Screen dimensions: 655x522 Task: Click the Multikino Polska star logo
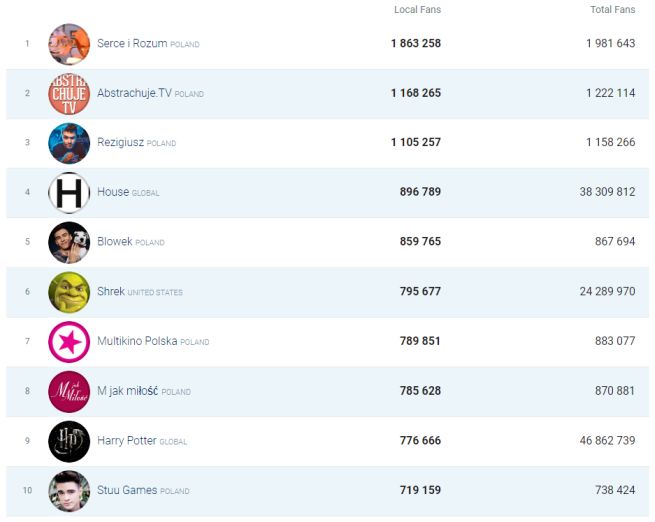coord(69,342)
